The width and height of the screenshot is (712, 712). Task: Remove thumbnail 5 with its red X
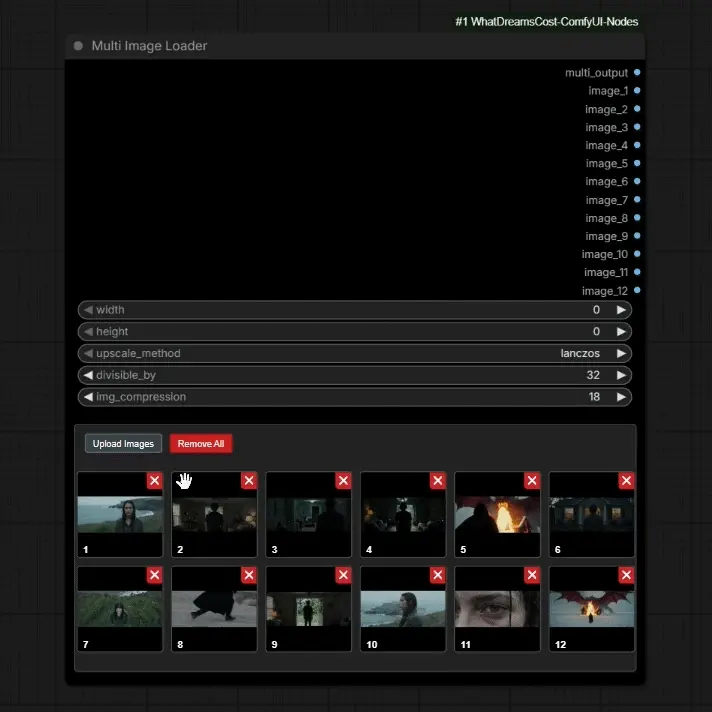tap(532, 480)
